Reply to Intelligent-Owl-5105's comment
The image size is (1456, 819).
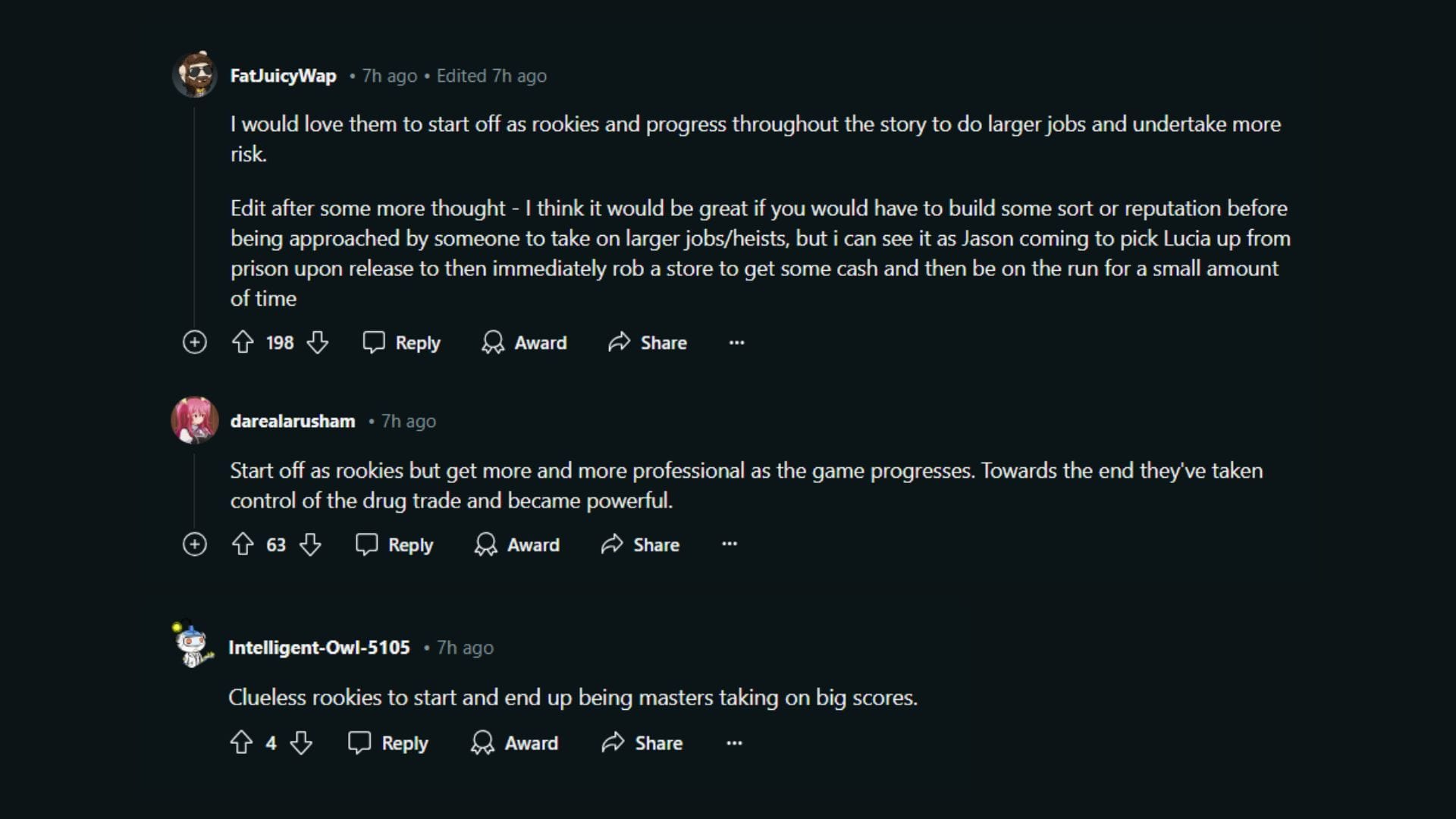point(388,743)
